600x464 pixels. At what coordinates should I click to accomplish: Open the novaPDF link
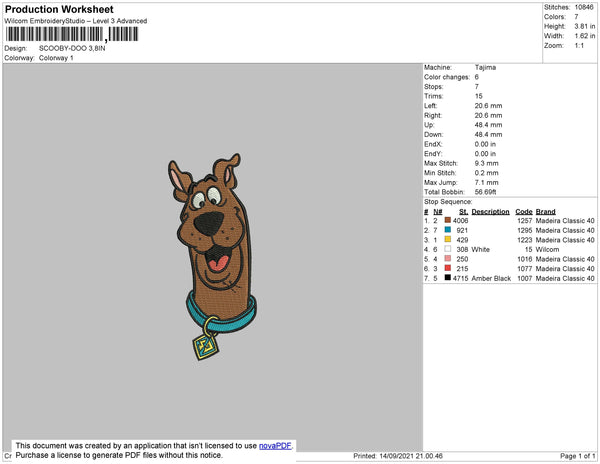coord(275,446)
